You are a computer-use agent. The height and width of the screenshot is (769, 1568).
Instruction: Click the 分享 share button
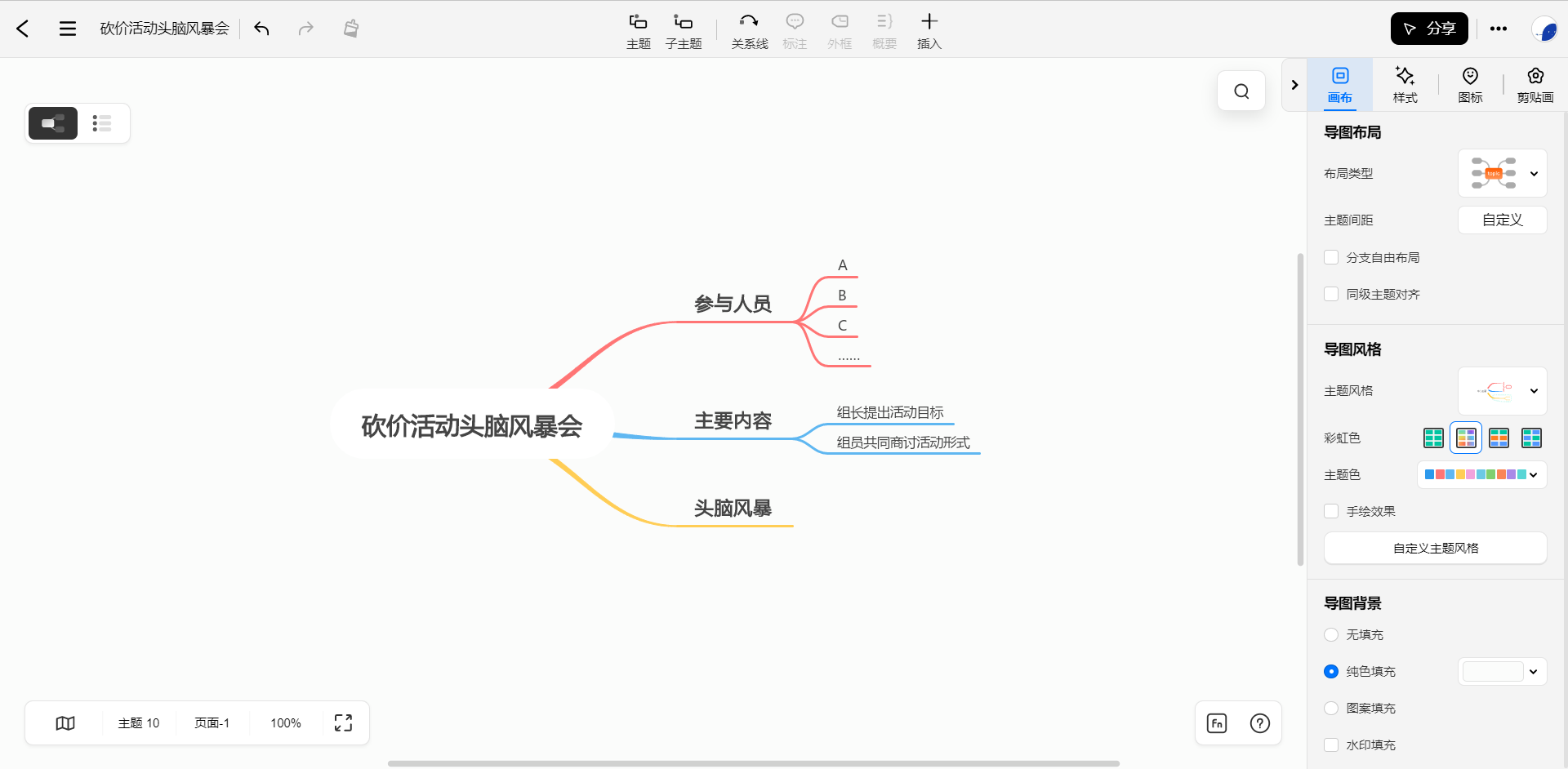[1429, 29]
